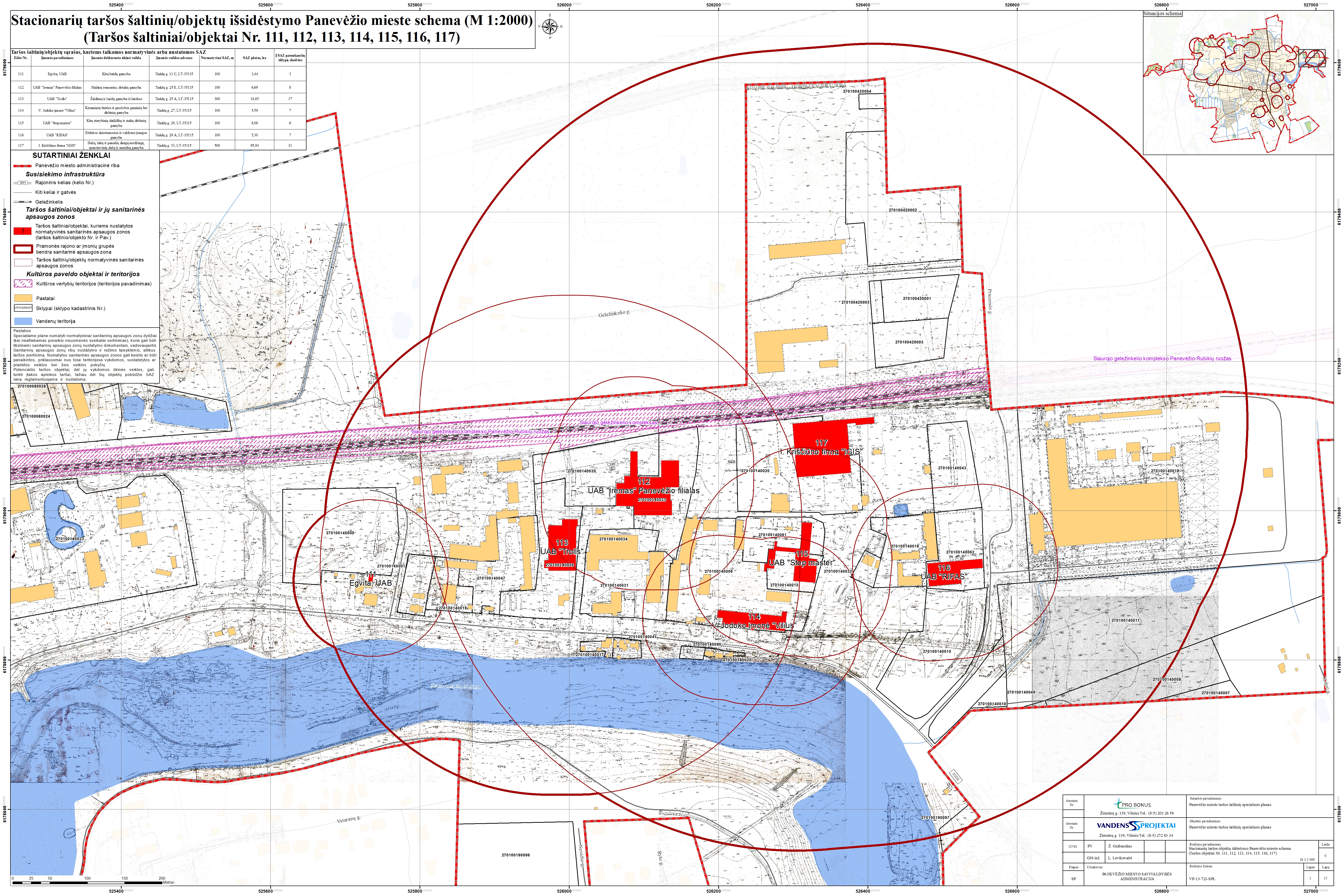Click parcel number 270100420004
Viewport: 1344px width, 896px height.
[x=857, y=91]
